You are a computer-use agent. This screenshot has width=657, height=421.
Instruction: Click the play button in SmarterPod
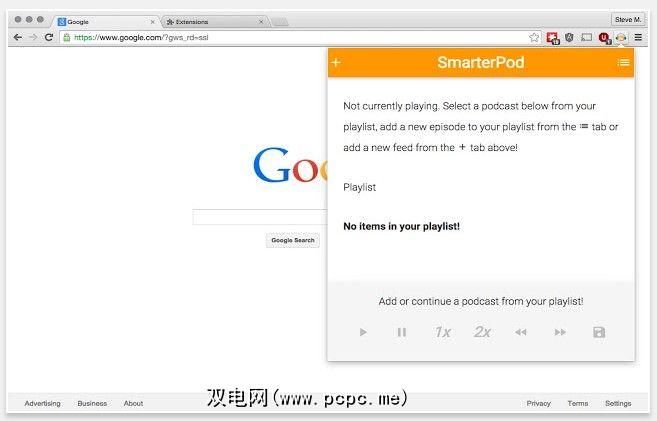tap(363, 332)
